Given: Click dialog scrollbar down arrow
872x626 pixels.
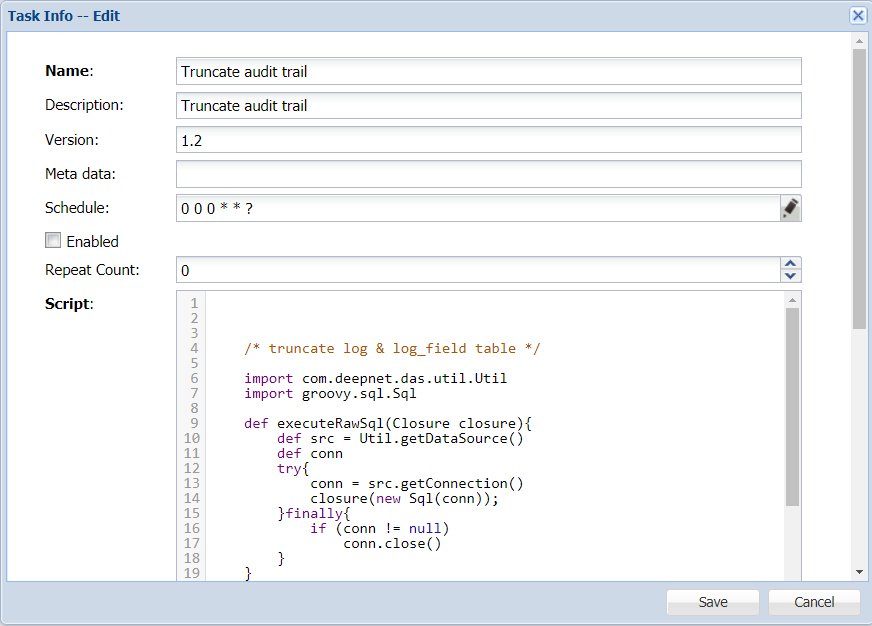Looking at the screenshot, I should [x=858, y=571].
